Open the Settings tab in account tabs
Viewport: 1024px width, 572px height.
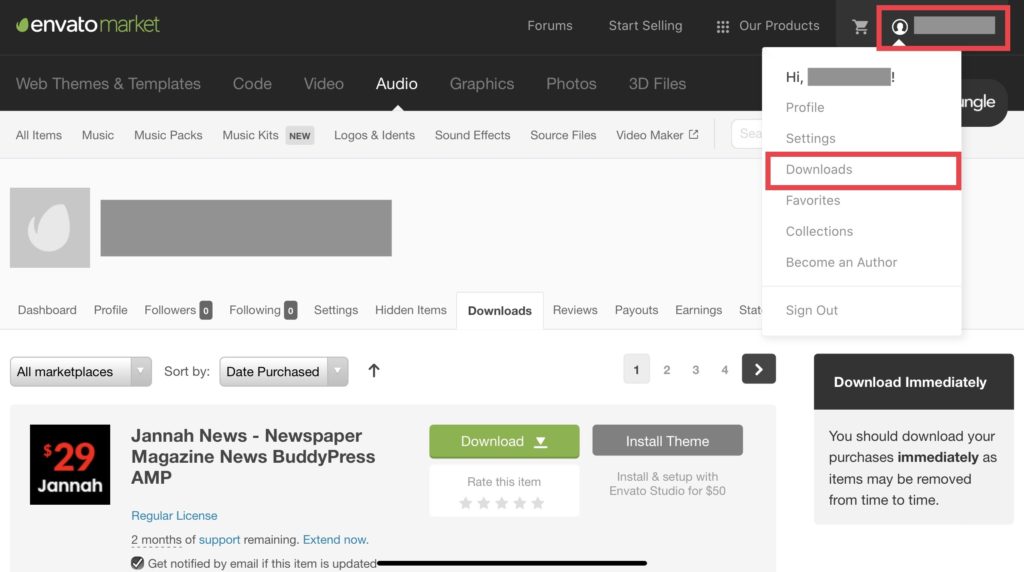tap(336, 310)
